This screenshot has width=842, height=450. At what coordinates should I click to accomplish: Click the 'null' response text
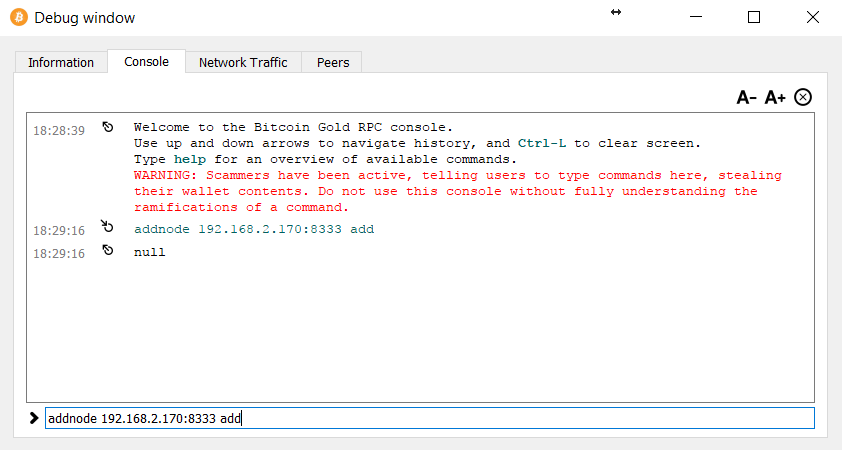150,252
